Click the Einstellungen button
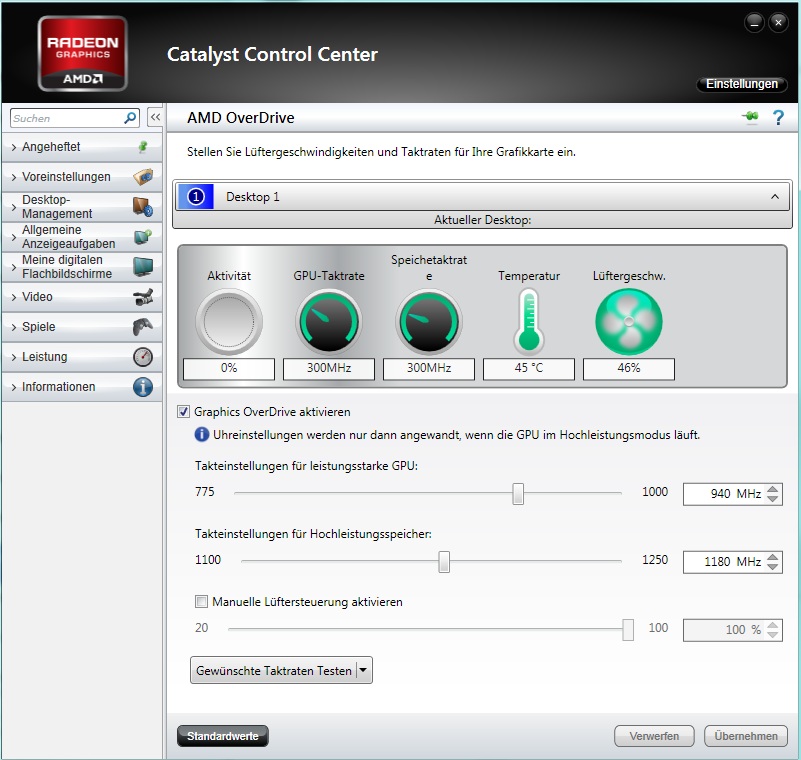The height and width of the screenshot is (760, 801). pos(742,84)
